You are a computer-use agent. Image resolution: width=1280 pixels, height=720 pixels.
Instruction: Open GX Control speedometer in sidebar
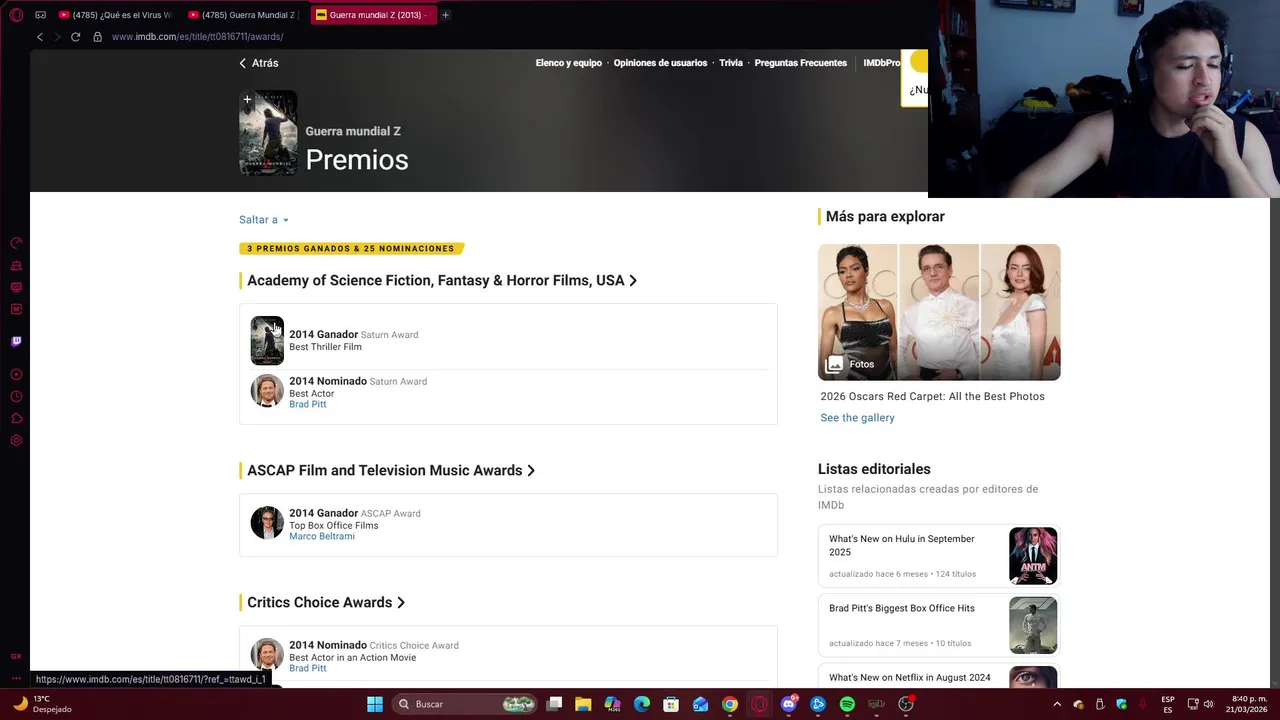[x=16, y=243]
